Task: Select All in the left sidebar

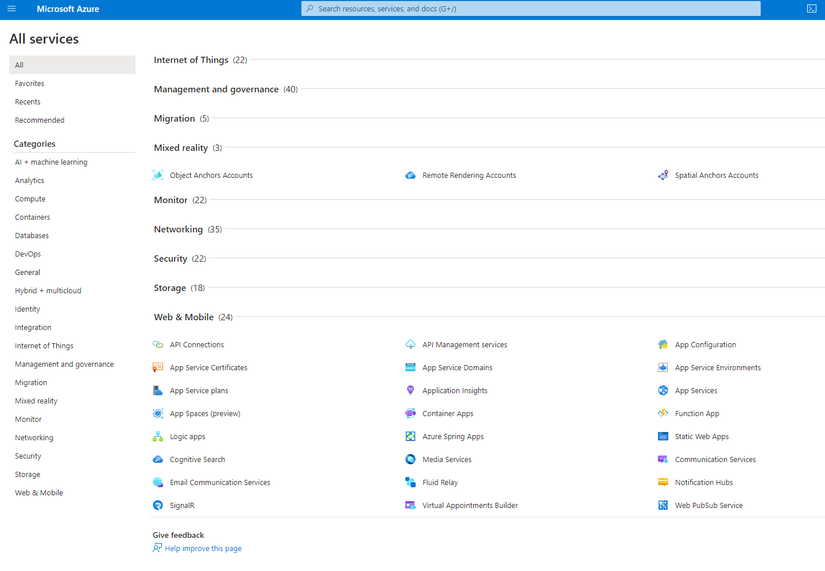Action: (72, 65)
